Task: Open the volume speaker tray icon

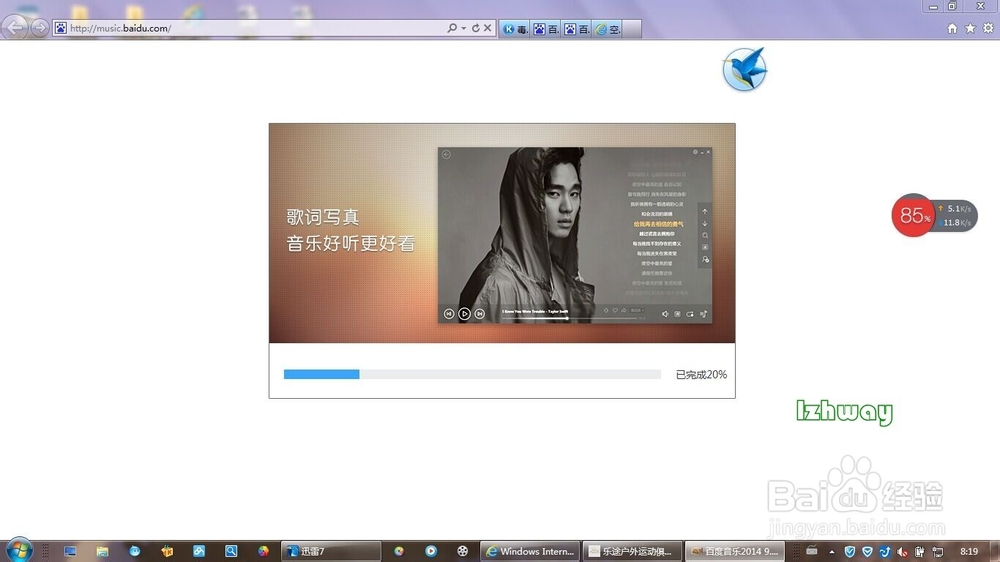Action: click(902, 551)
